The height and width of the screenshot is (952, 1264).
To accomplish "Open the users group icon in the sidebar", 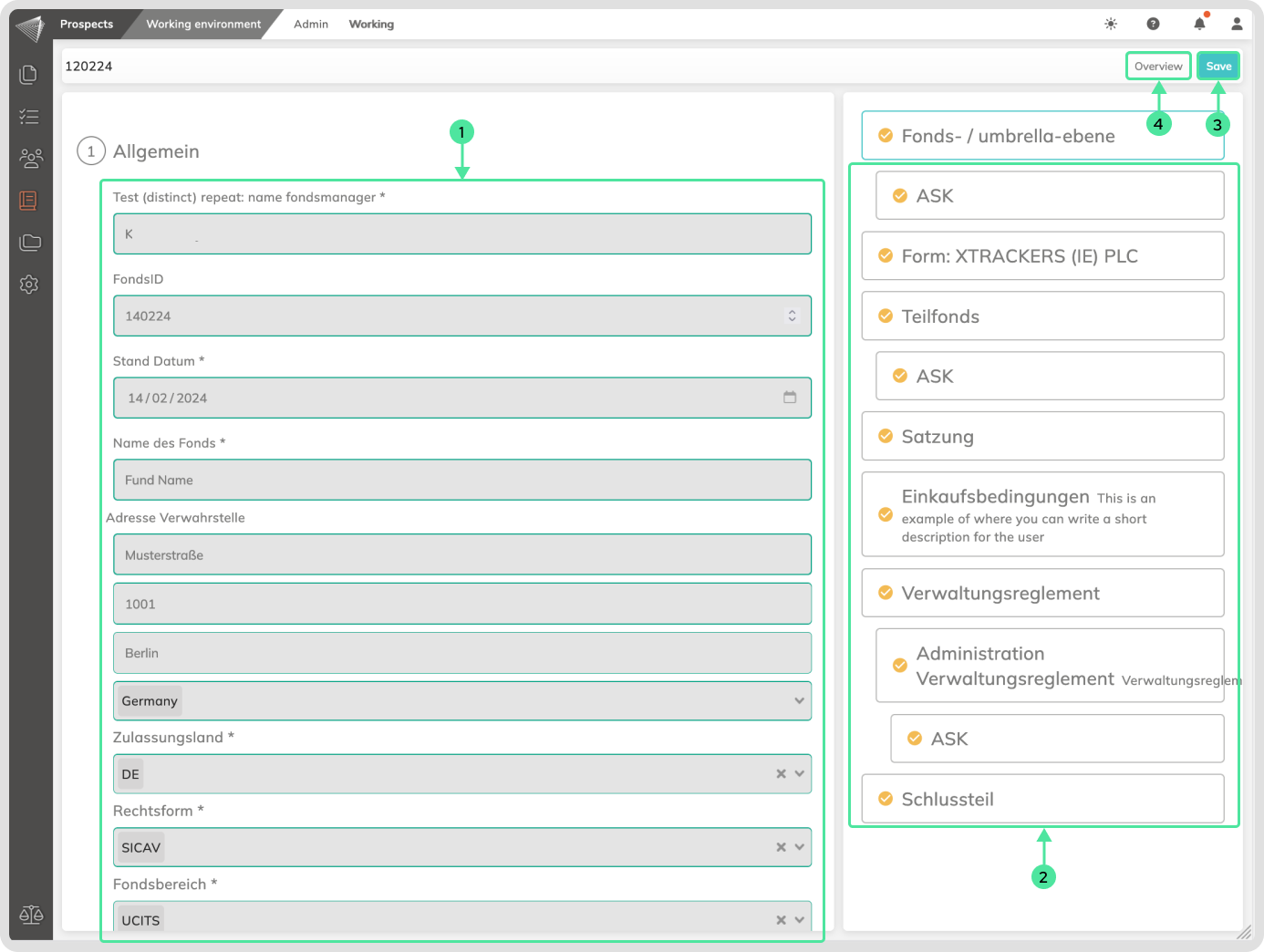I will point(30,159).
